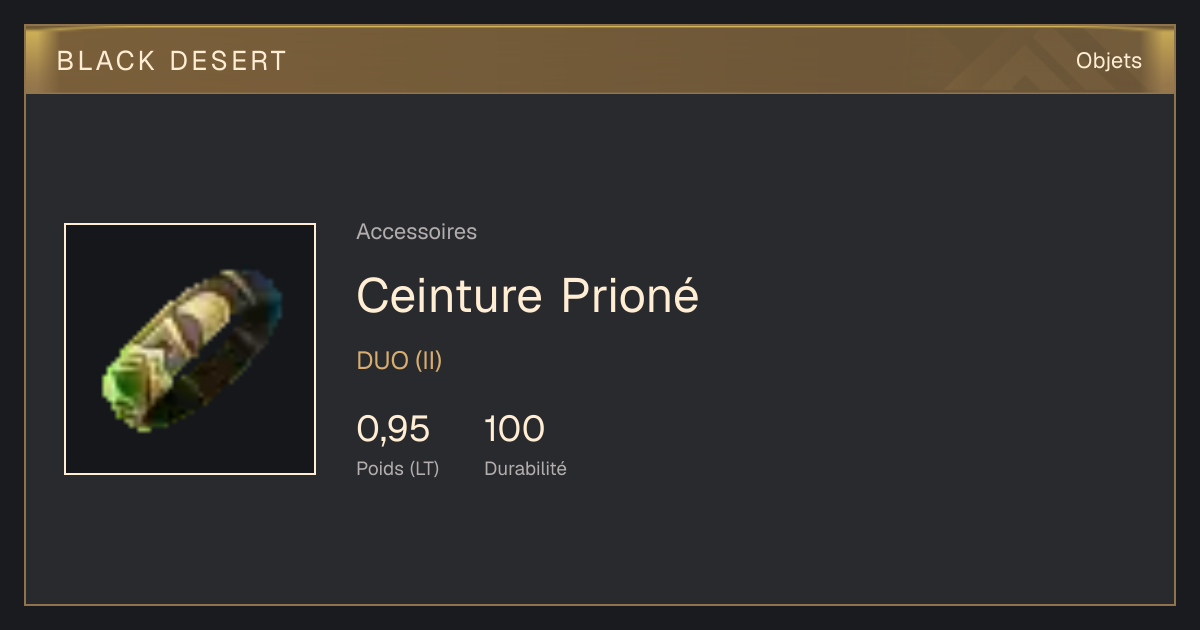This screenshot has height=630, width=1200.
Task: Select the 100 durability value
Action: (x=514, y=429)
